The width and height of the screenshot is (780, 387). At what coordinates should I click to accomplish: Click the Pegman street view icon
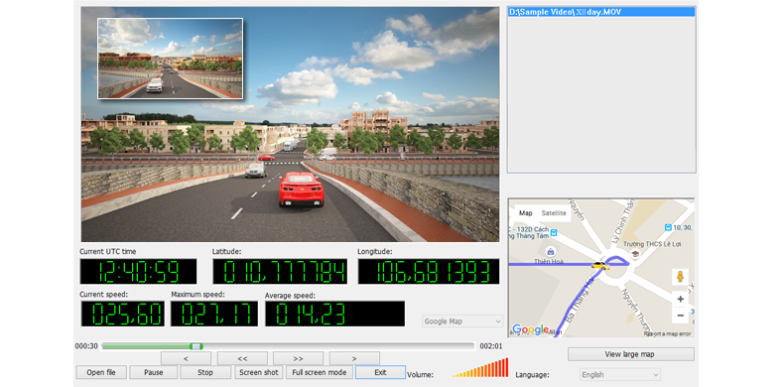(680, 277)
